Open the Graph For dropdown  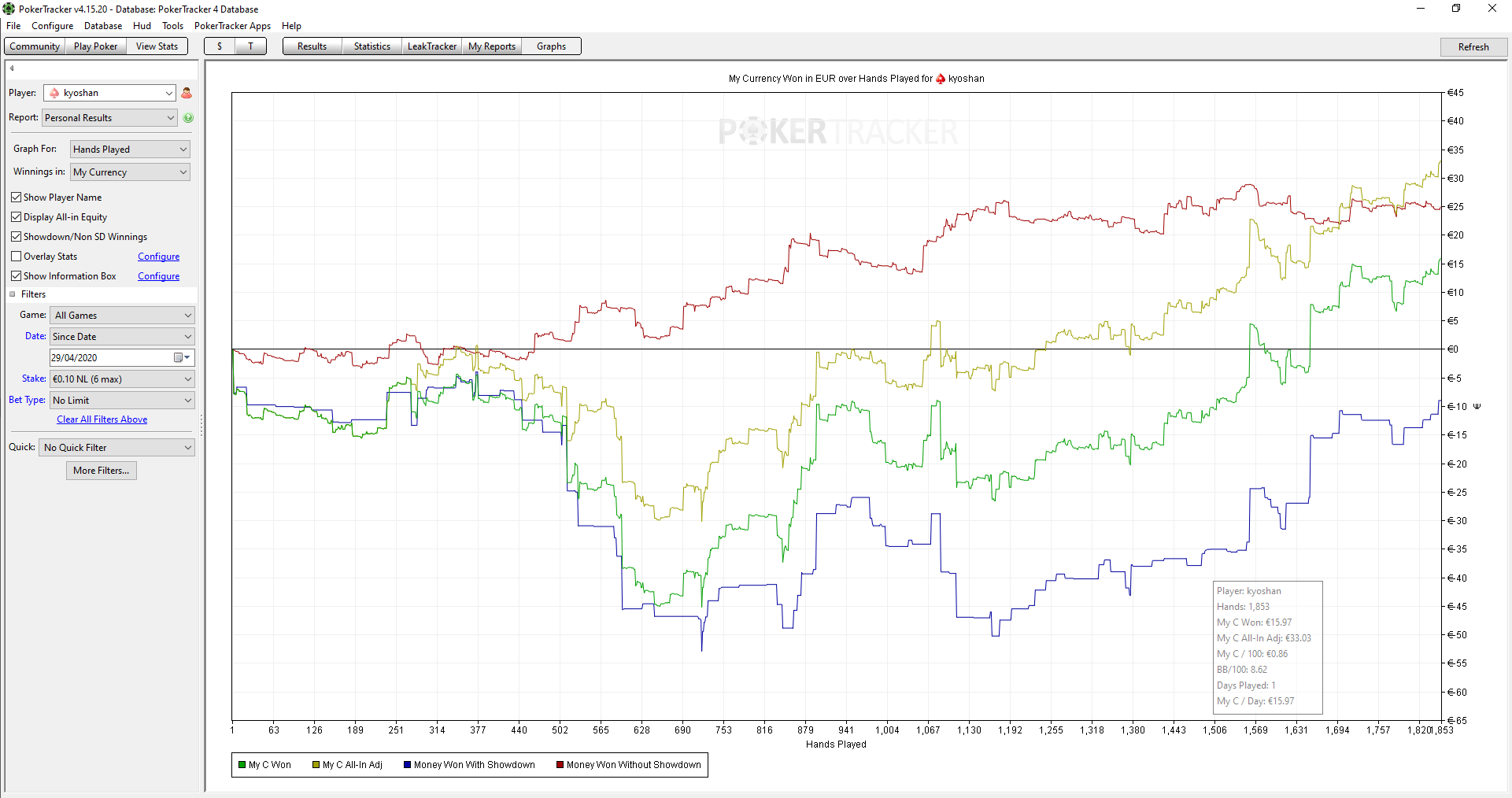[x=130, y=150]
